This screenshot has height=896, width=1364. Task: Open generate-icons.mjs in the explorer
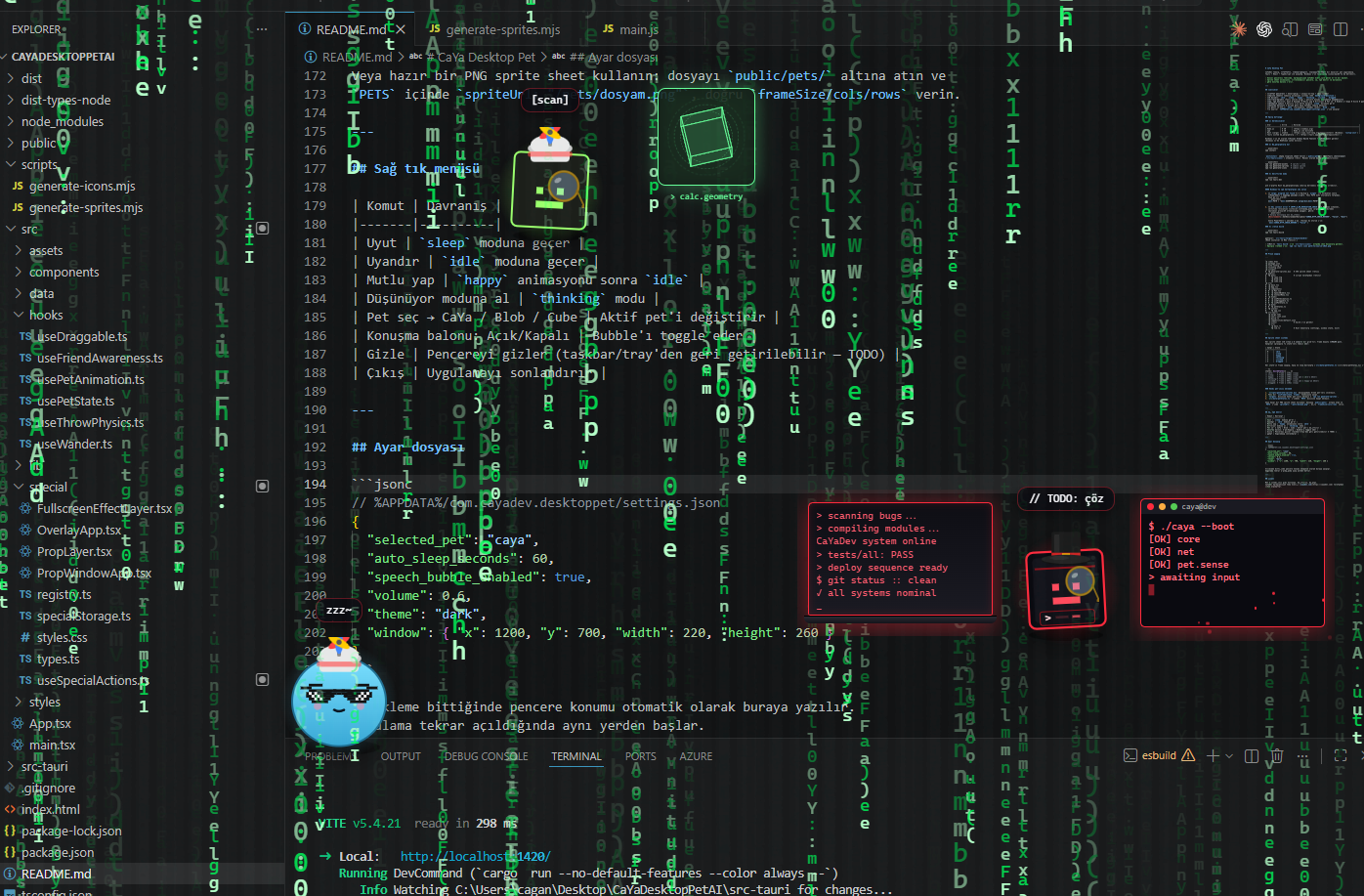tap(82, 186)
